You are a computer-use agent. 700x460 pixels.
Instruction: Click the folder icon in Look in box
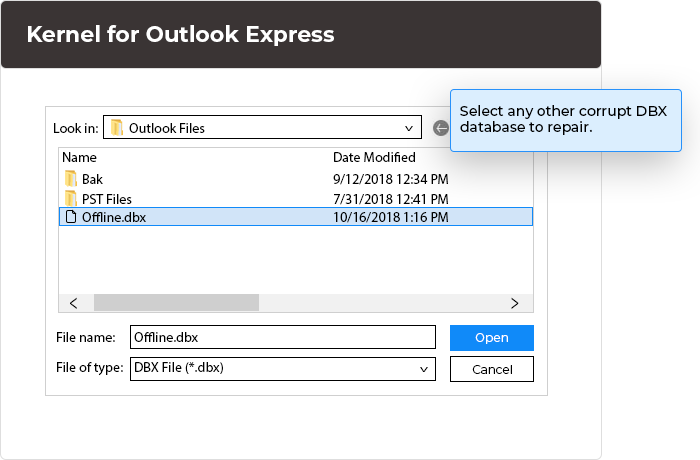point(117,128)
